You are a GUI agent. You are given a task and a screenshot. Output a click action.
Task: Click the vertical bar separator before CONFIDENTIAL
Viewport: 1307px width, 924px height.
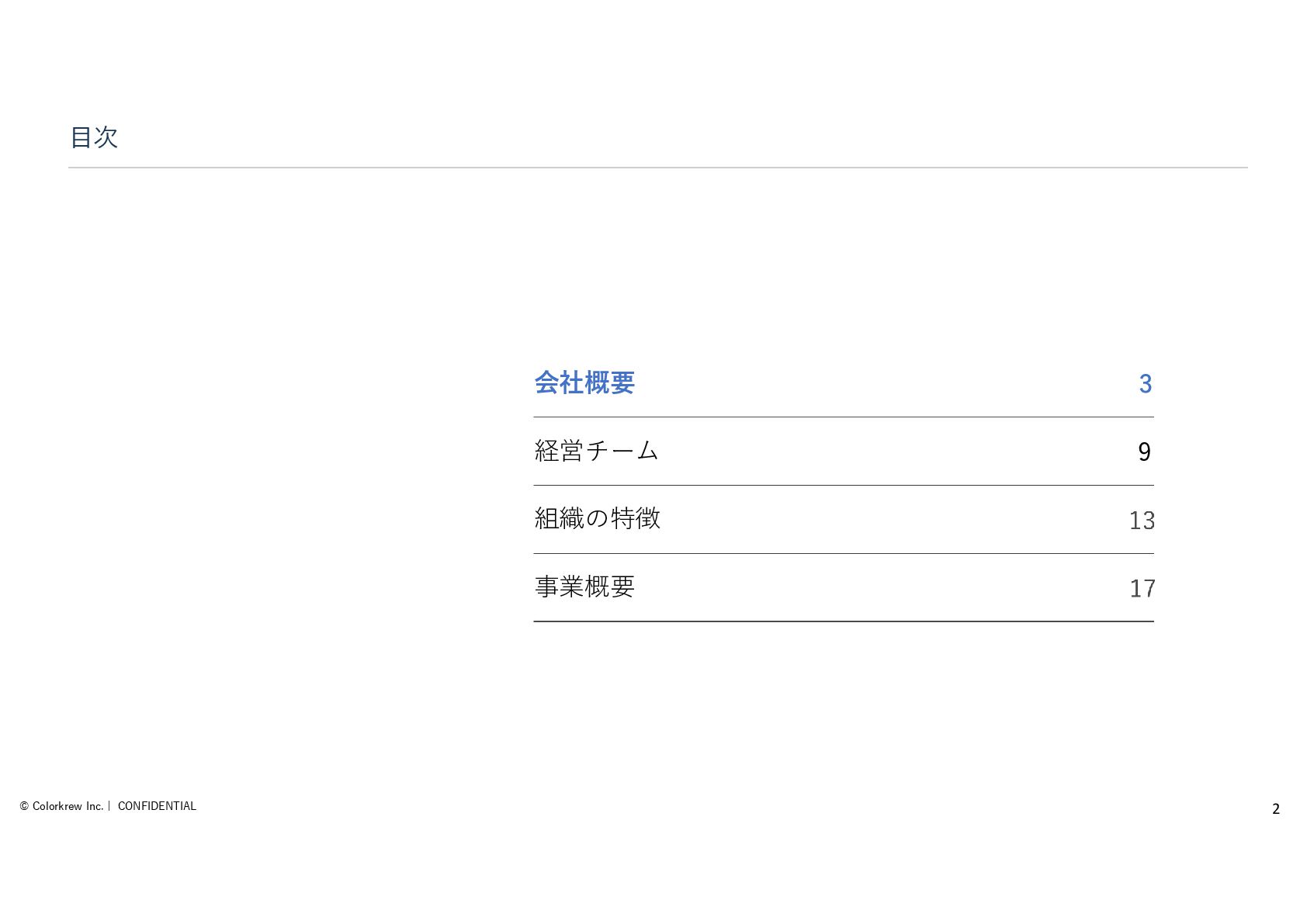109,806
